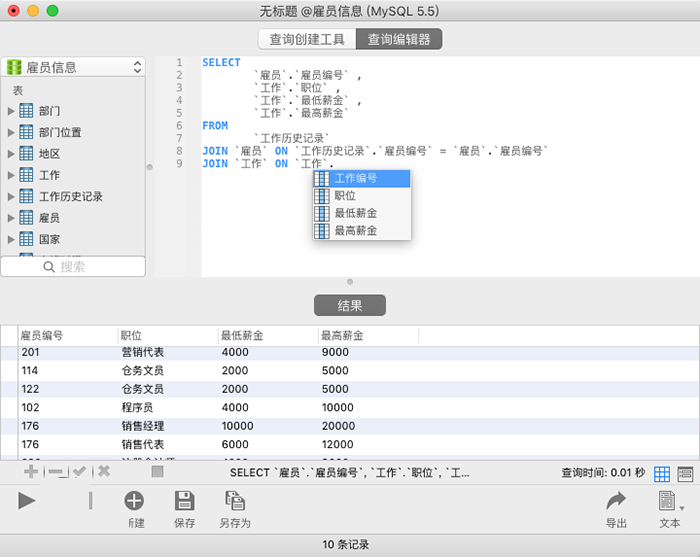700x557 pixels.
Task: Expand the 国家 table tree node
Action: [11, 239]
